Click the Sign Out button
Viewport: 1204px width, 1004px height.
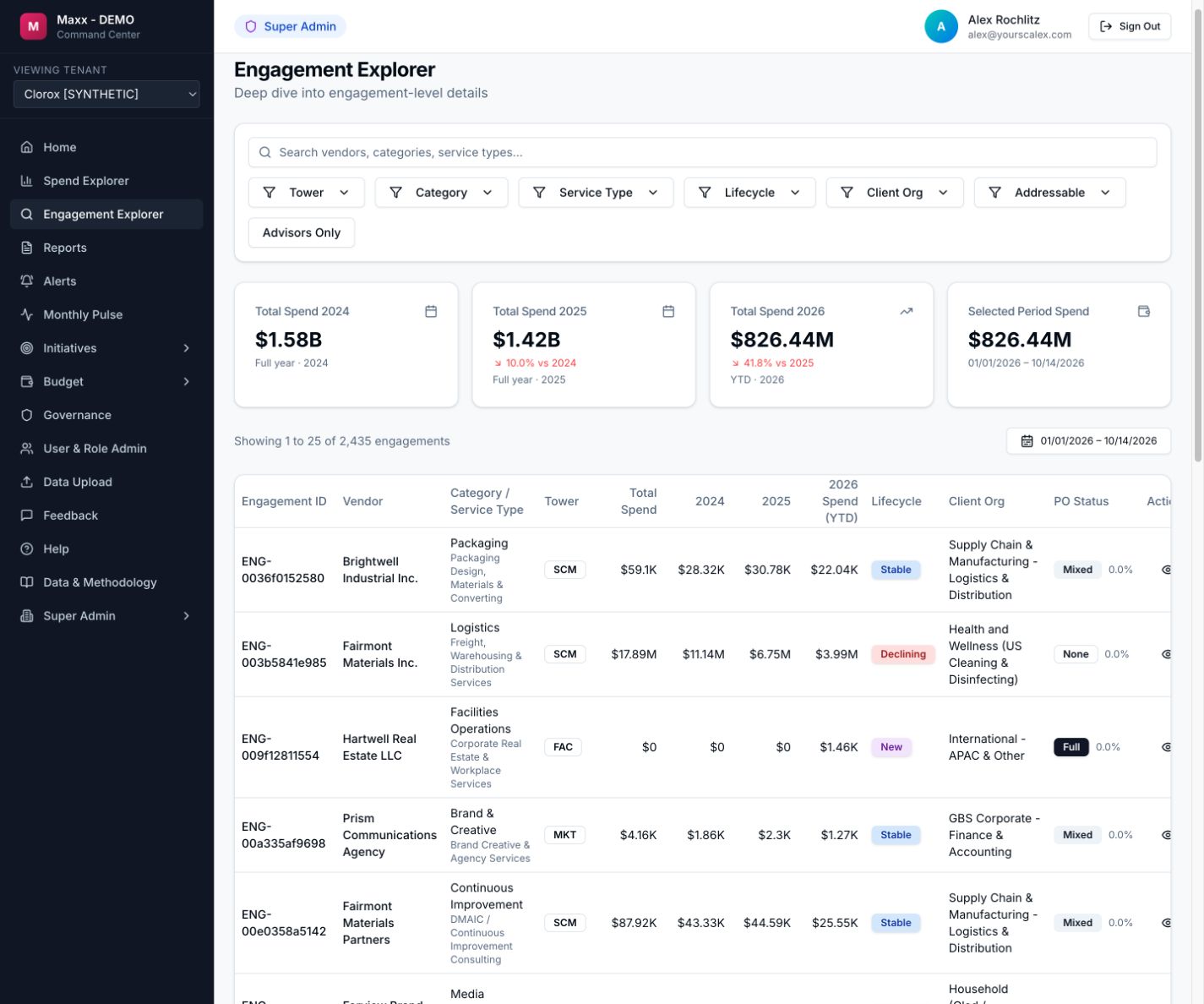pos(1130,26)
